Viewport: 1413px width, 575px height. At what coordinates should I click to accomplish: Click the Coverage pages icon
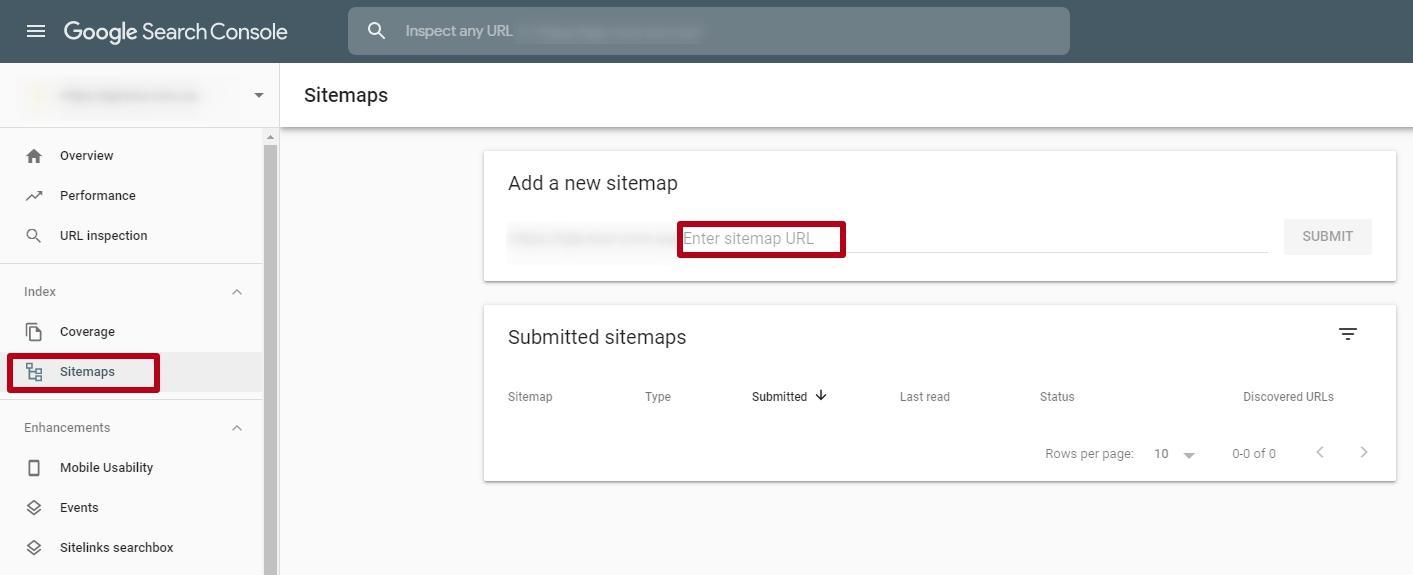(34, 332)
